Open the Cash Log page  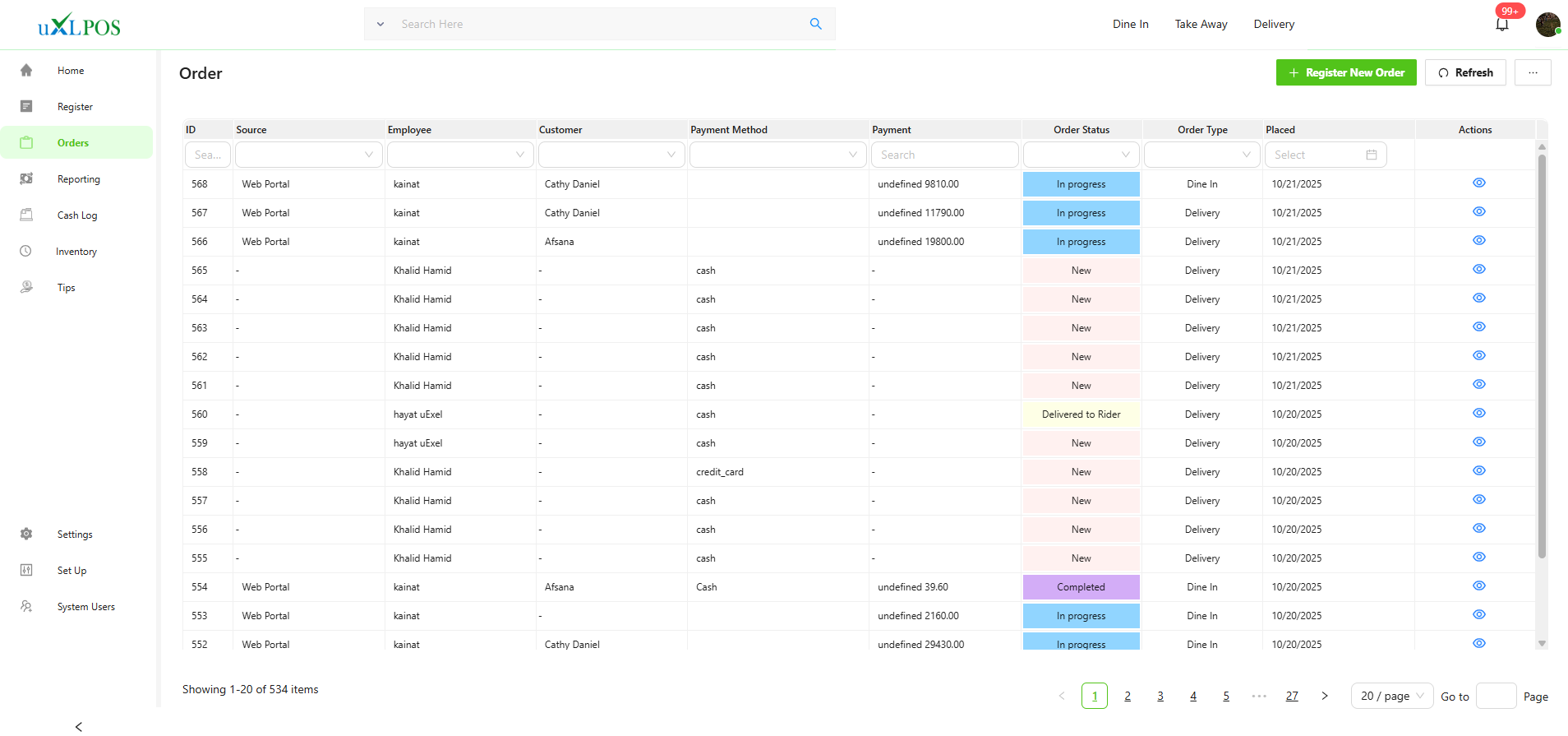76,215
